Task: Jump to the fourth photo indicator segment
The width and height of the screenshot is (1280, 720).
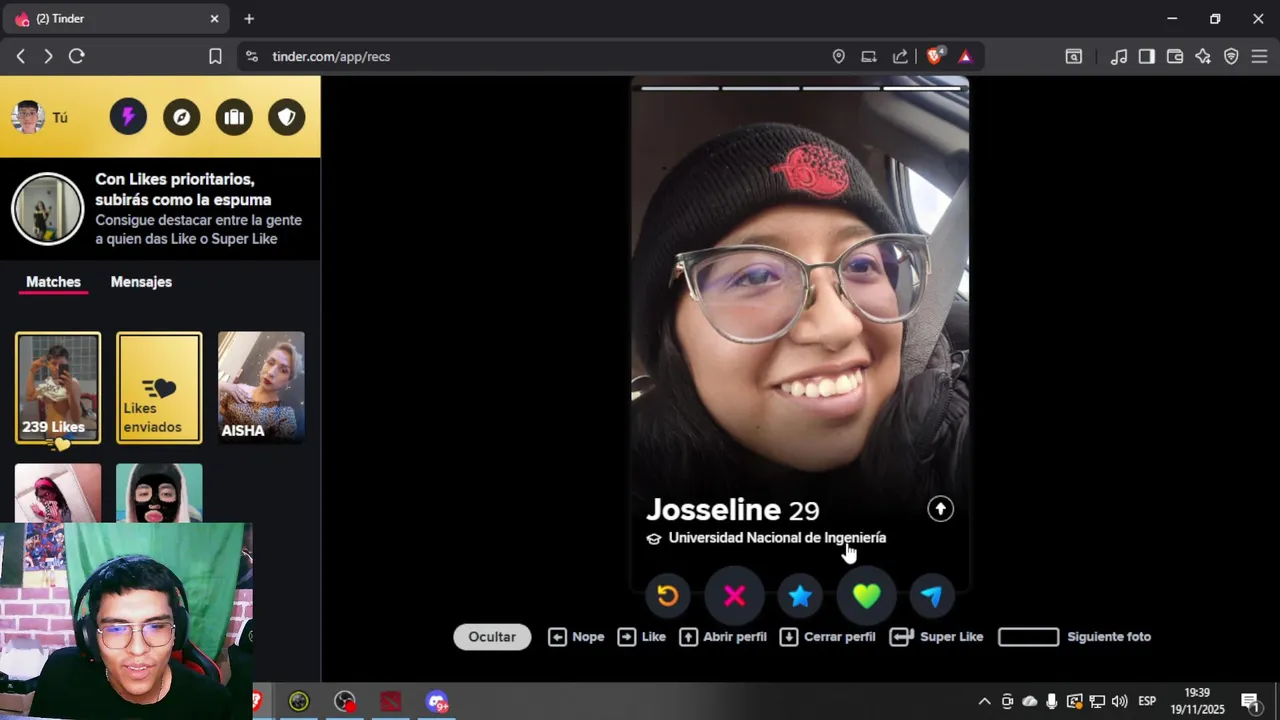Action: click(x=922, y=88)
